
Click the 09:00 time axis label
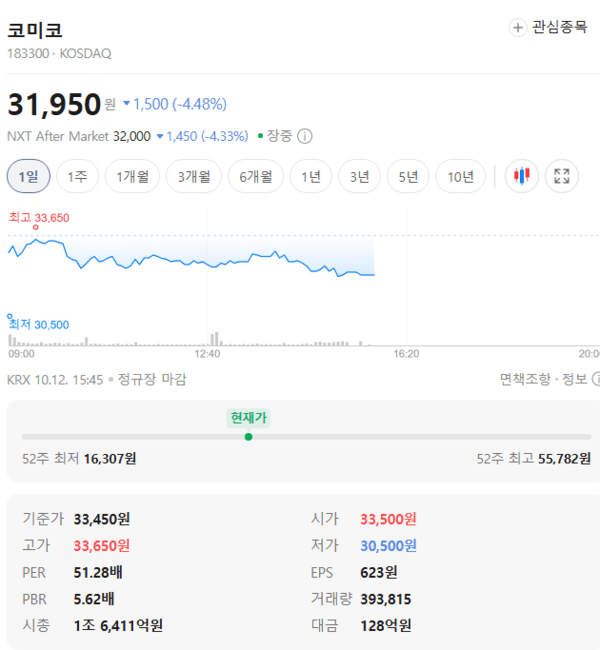pos(22,354)
